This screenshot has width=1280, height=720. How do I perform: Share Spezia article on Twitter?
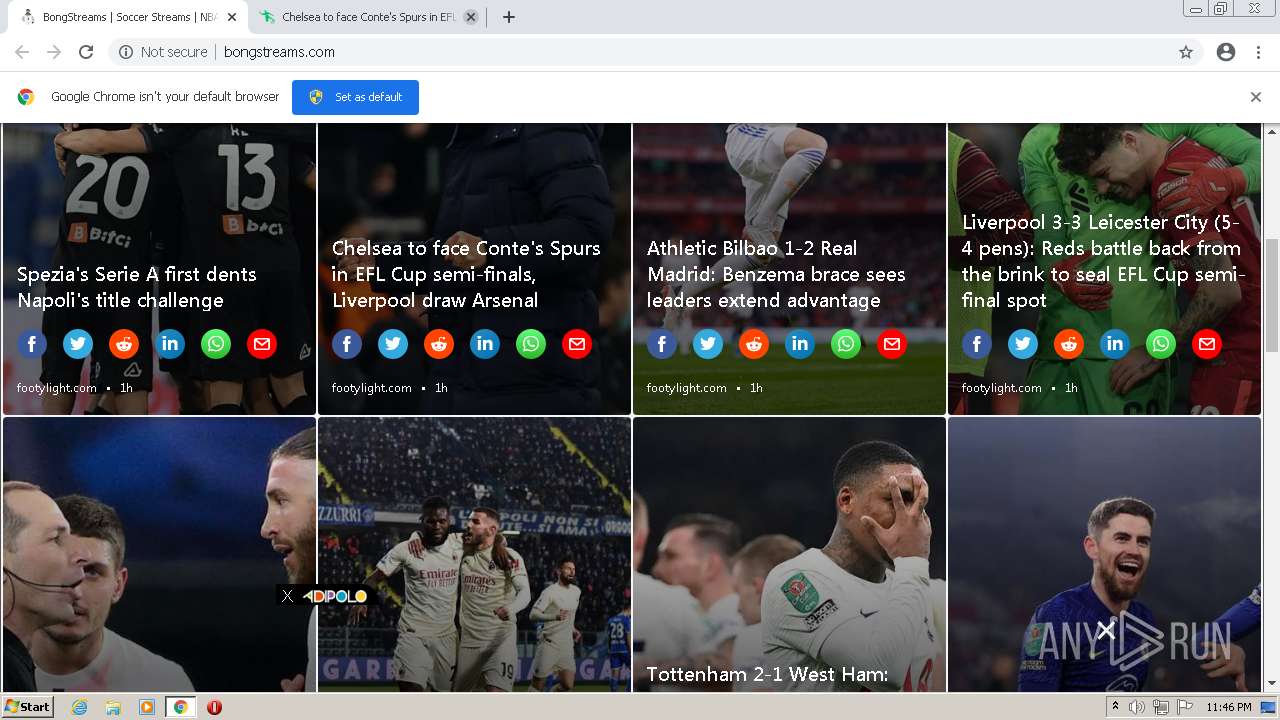pos(78,344)
